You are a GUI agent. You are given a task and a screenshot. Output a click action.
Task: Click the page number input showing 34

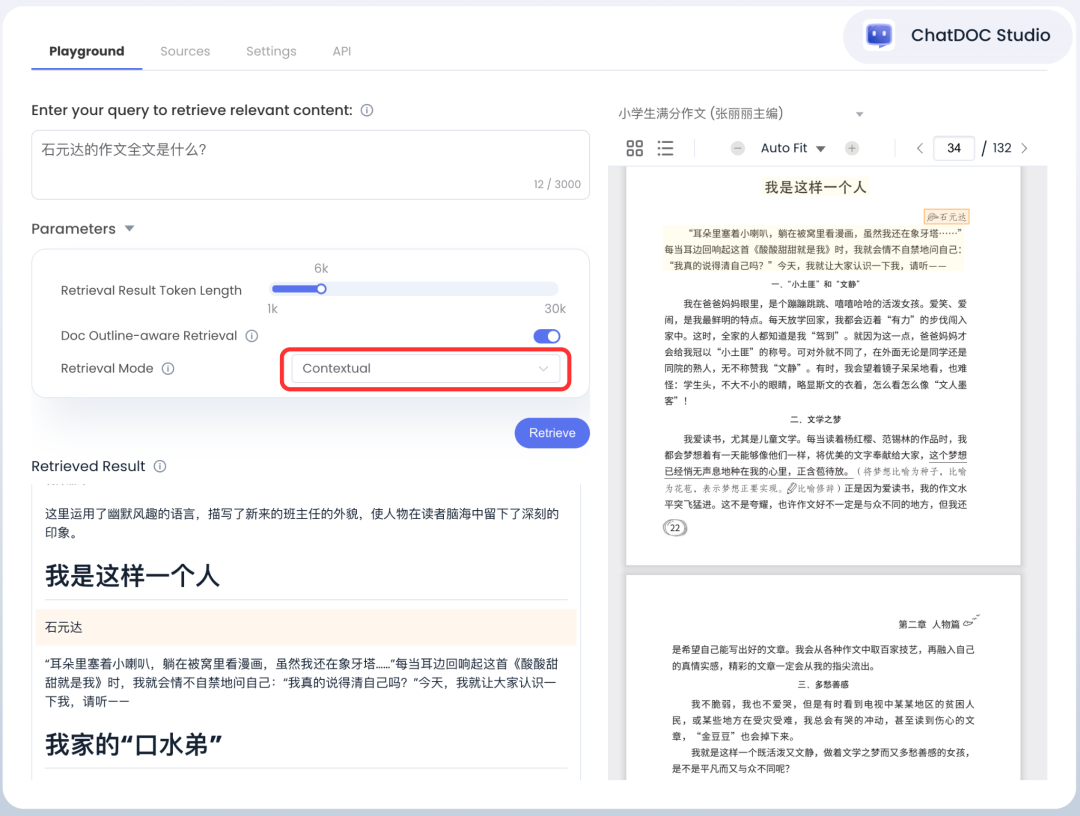[x=953, y=147]
